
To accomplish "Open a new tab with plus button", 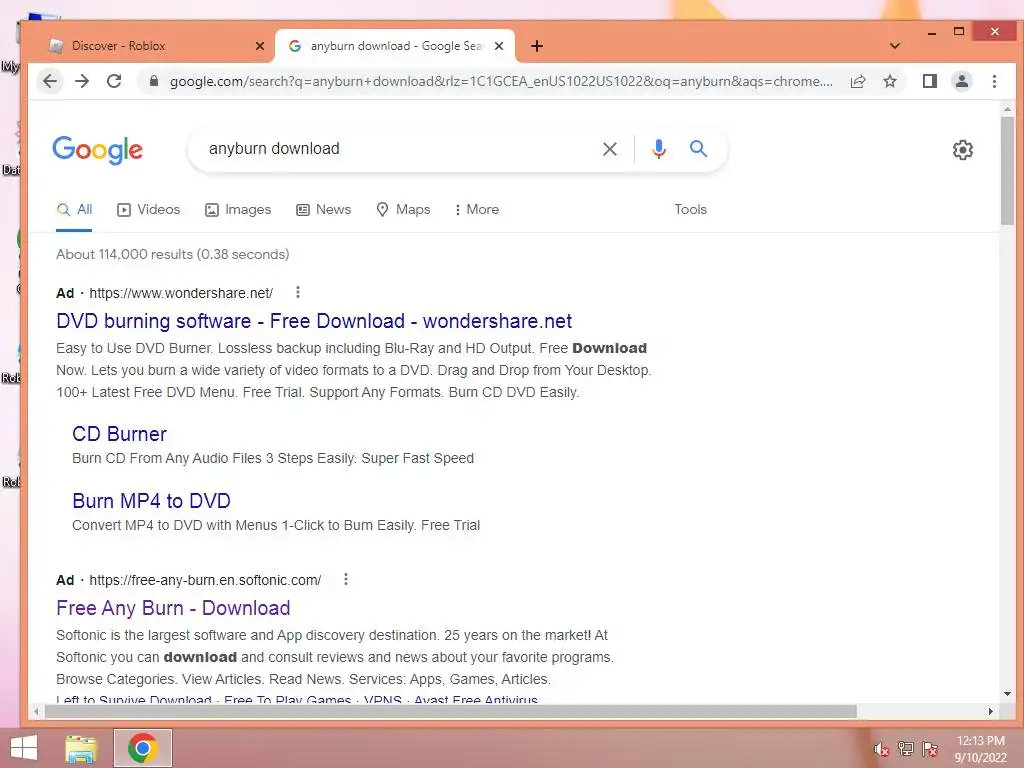I will [x=536, y=46].
